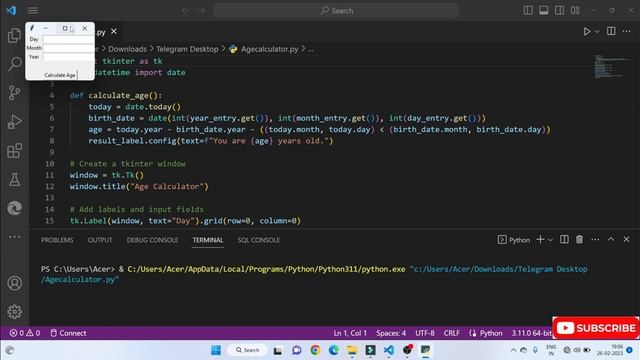Open the new terminal launch profile dropdown
Image resolution: width=640 pixels, height=360 pixels.
pos(550,240)
